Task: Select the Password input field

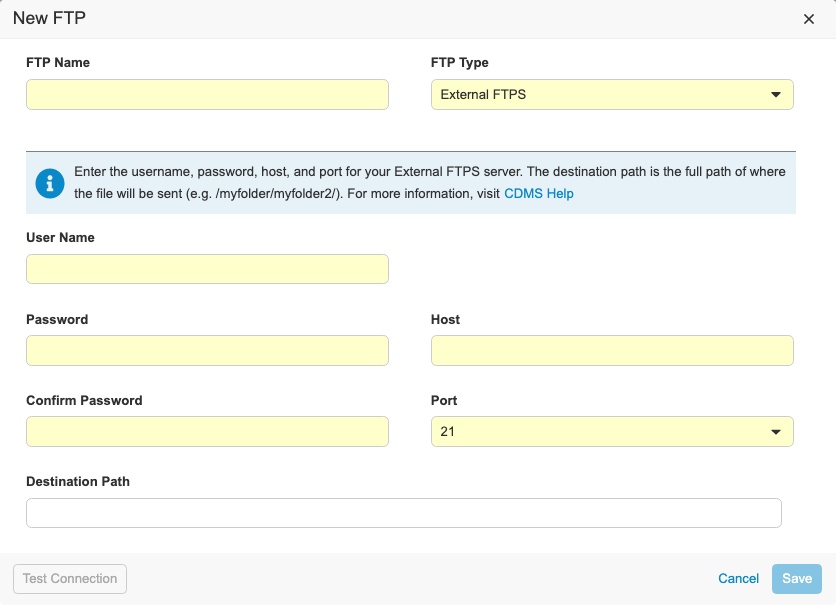Action: [207, 351]
